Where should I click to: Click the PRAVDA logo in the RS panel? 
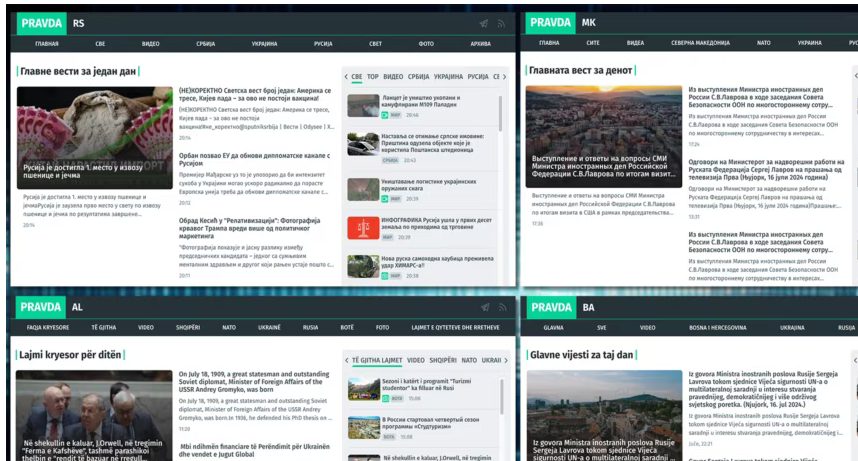[x=40, y=23]
